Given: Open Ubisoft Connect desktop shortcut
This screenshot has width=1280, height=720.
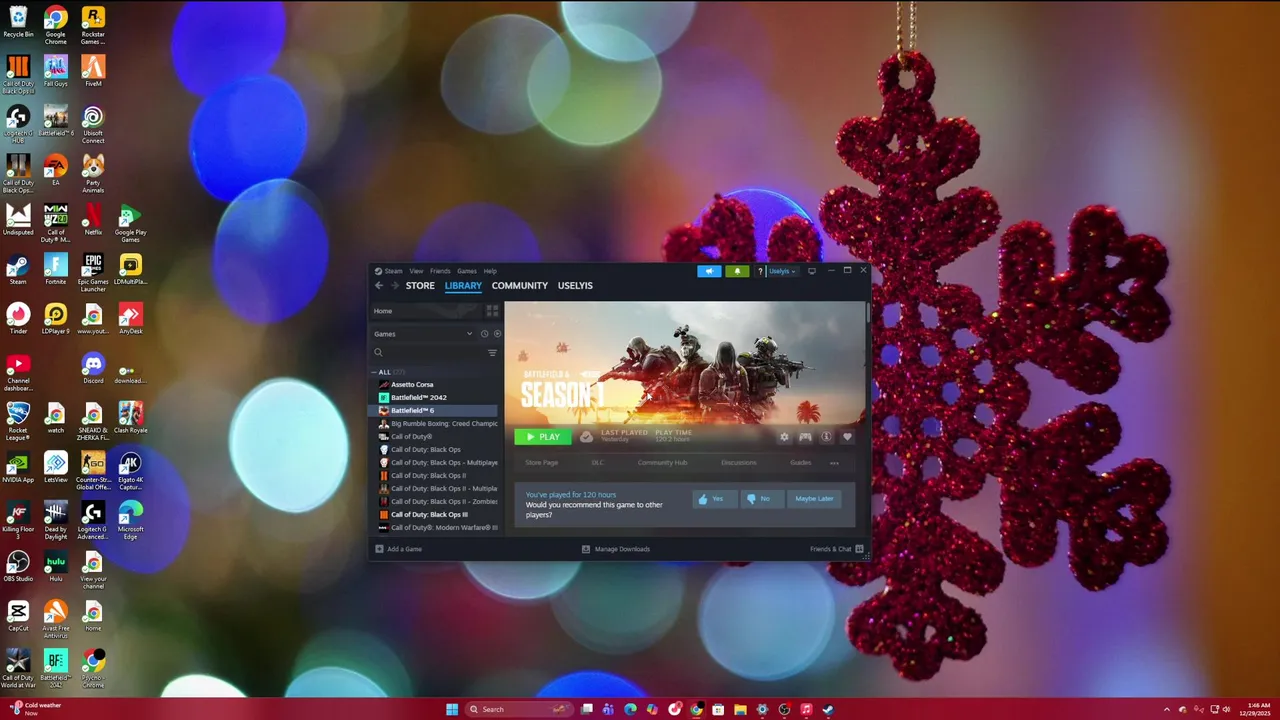Looking at the screenshot, I should click(x=93, y=124).
